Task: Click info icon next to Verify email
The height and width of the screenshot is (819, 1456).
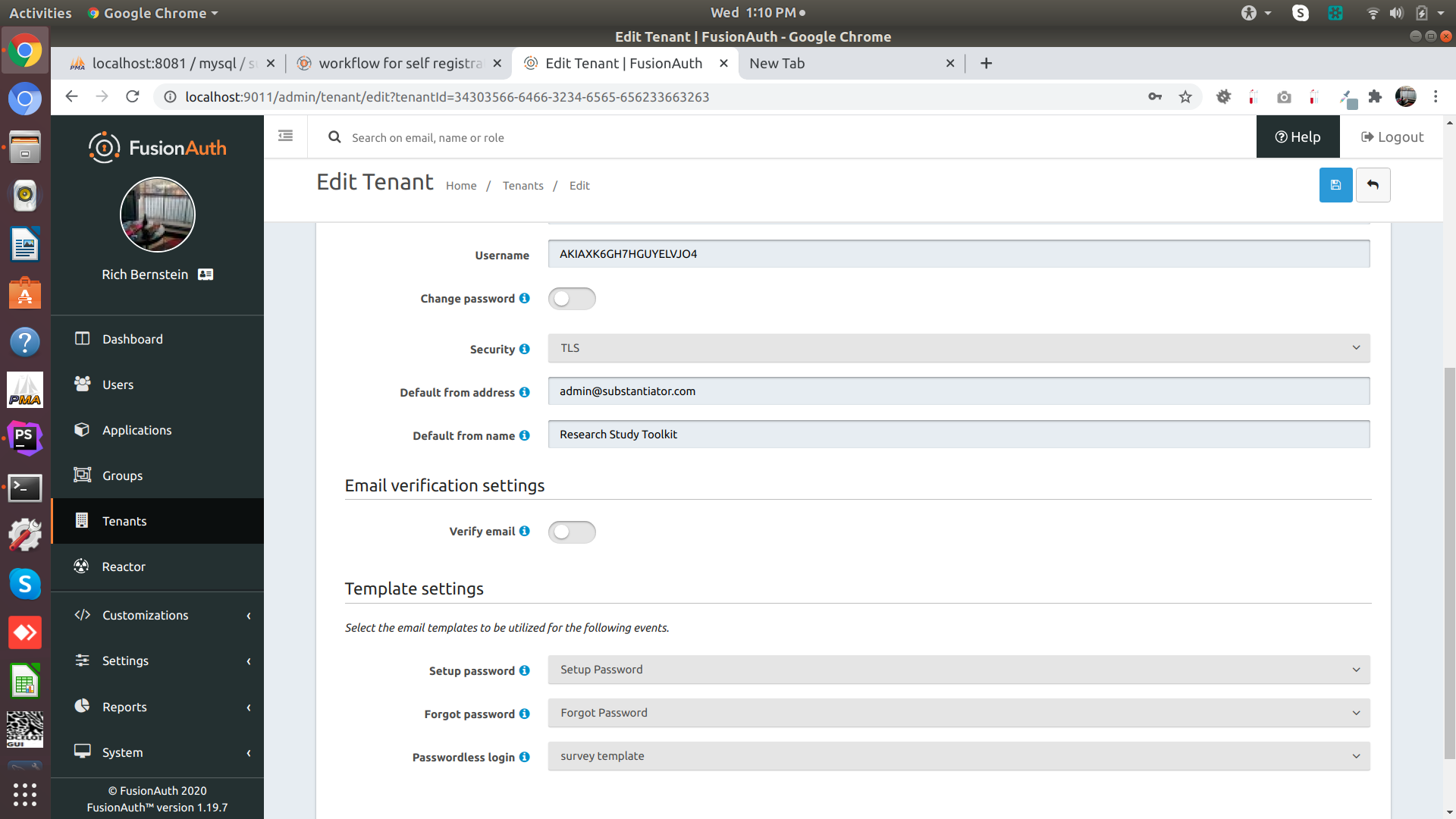Action: click(x=524, y=531)
